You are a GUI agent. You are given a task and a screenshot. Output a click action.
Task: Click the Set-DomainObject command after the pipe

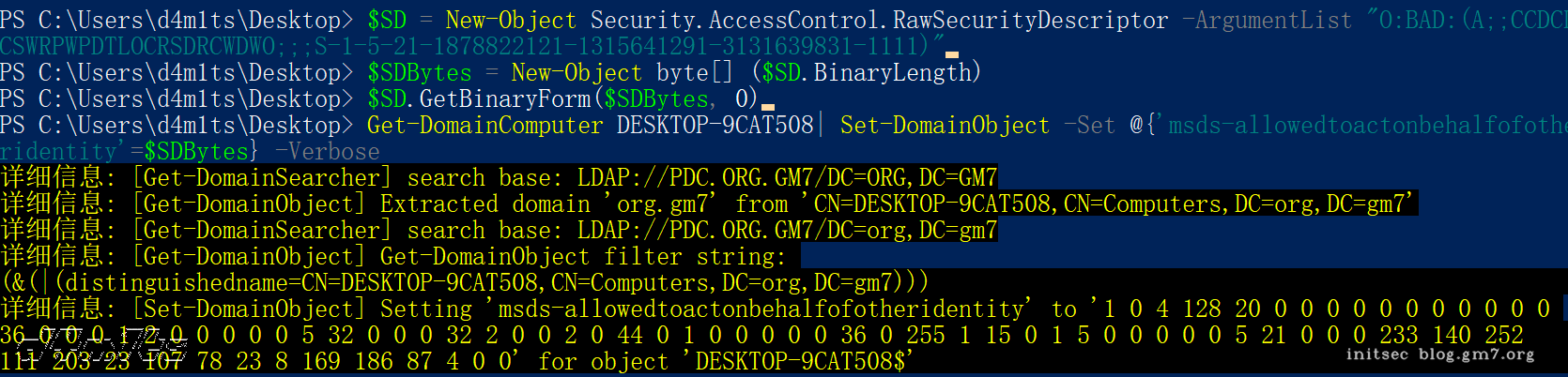[x=945, y=125]
